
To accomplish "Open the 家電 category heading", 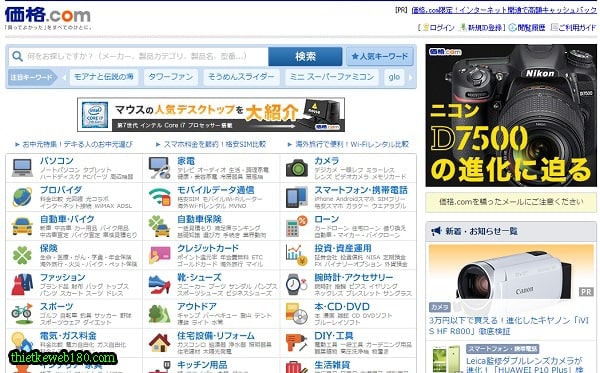I will [x=186, y=161].
